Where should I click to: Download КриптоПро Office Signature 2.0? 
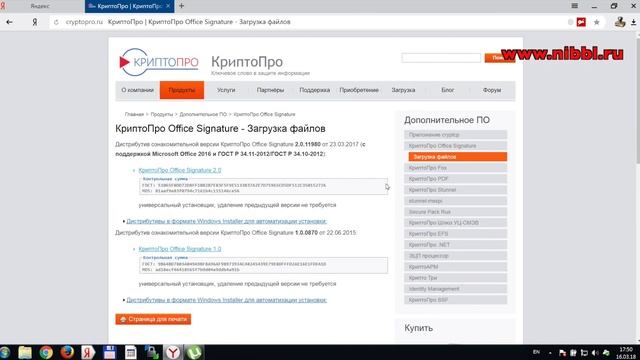pyautogui.click(x=180, y=170)
